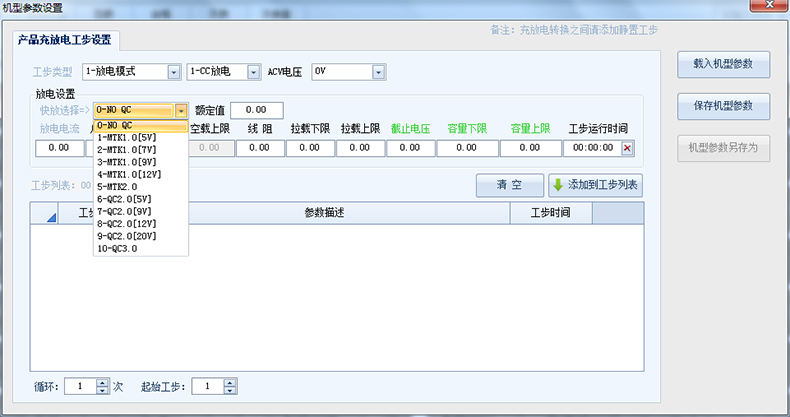Choose 10-QC3.0 quick charge option
The width and height of the screenshot is (790, 417).
click(x=118, y=248)
